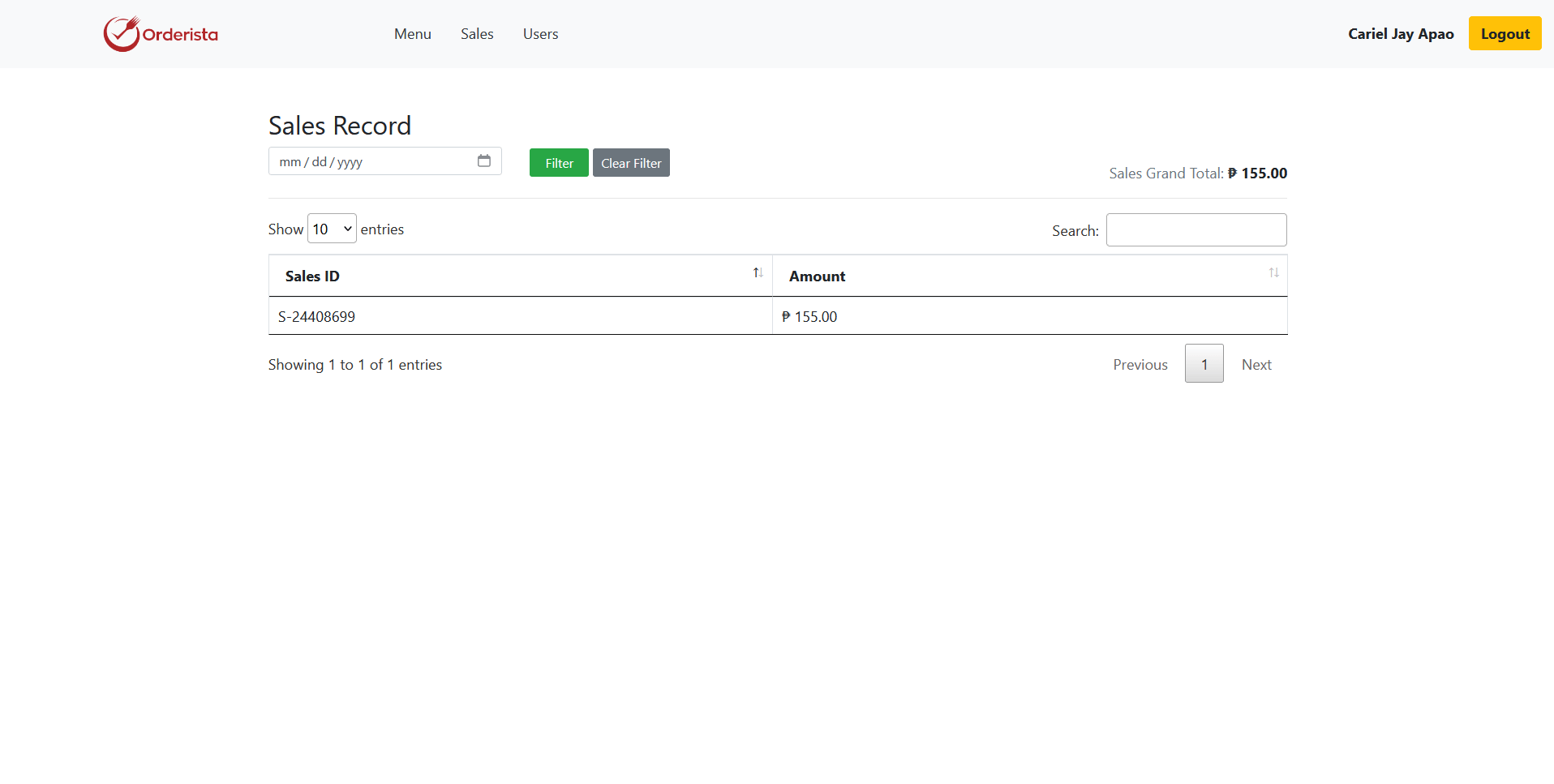Focus the Search input field

1196,230
